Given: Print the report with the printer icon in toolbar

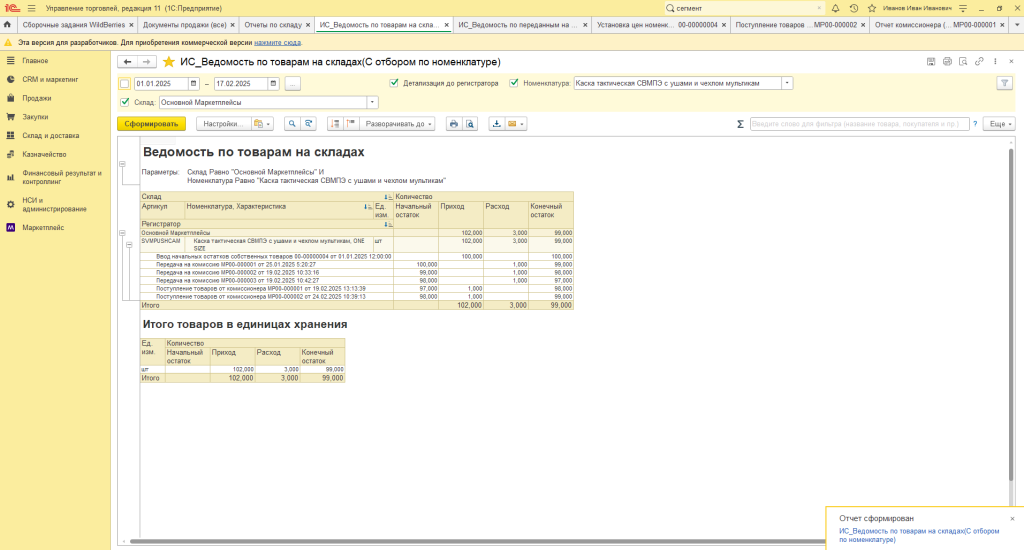Looking at the screenshot, I should tap(454, 123).
